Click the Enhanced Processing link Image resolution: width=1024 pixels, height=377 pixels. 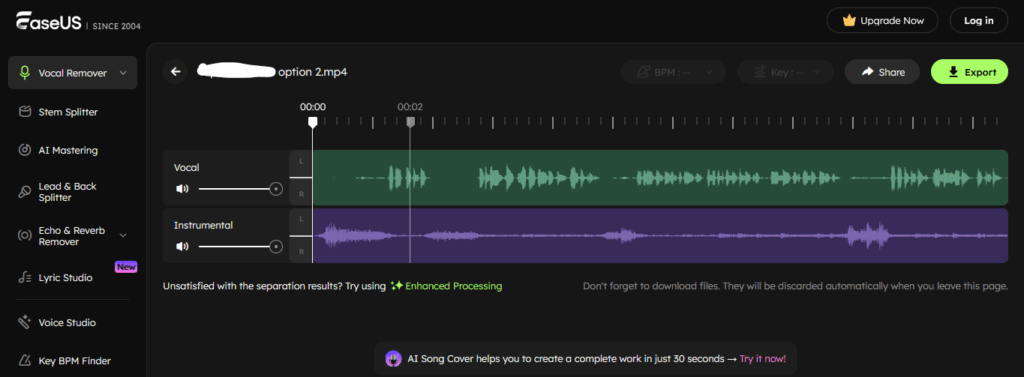[x=453, y=286]
